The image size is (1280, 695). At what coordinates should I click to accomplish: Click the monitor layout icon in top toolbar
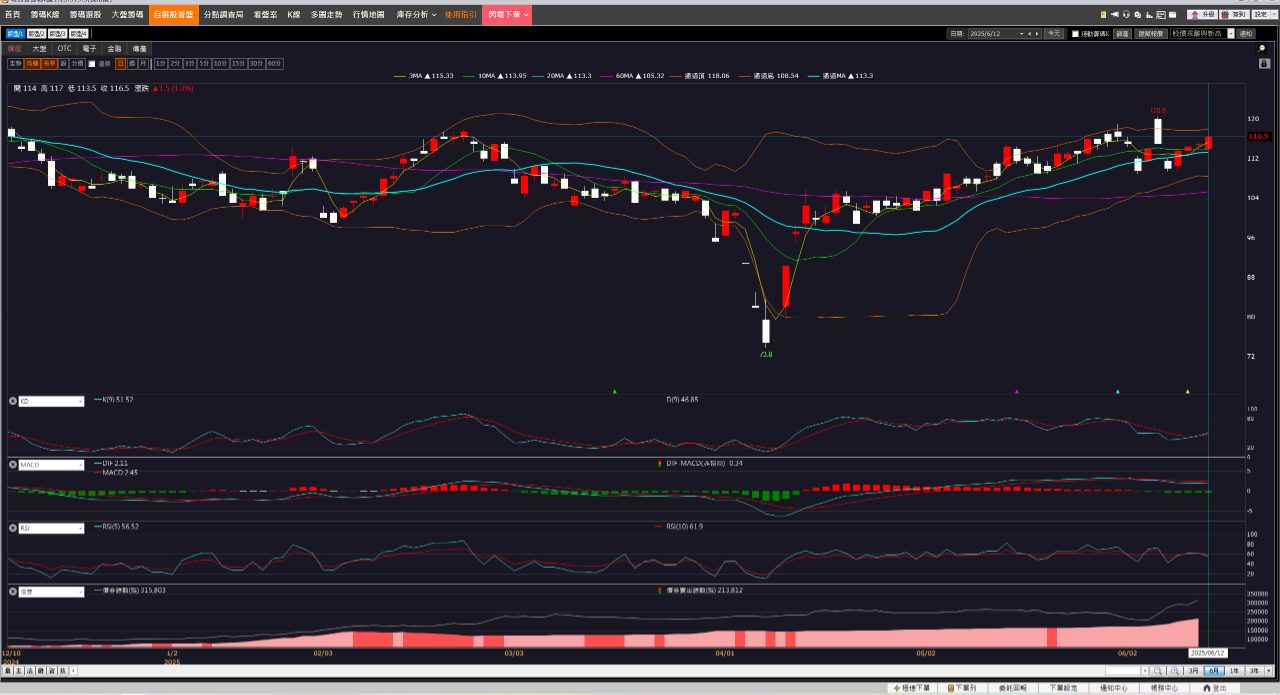pyautogui.click(x=1161, y=14)
